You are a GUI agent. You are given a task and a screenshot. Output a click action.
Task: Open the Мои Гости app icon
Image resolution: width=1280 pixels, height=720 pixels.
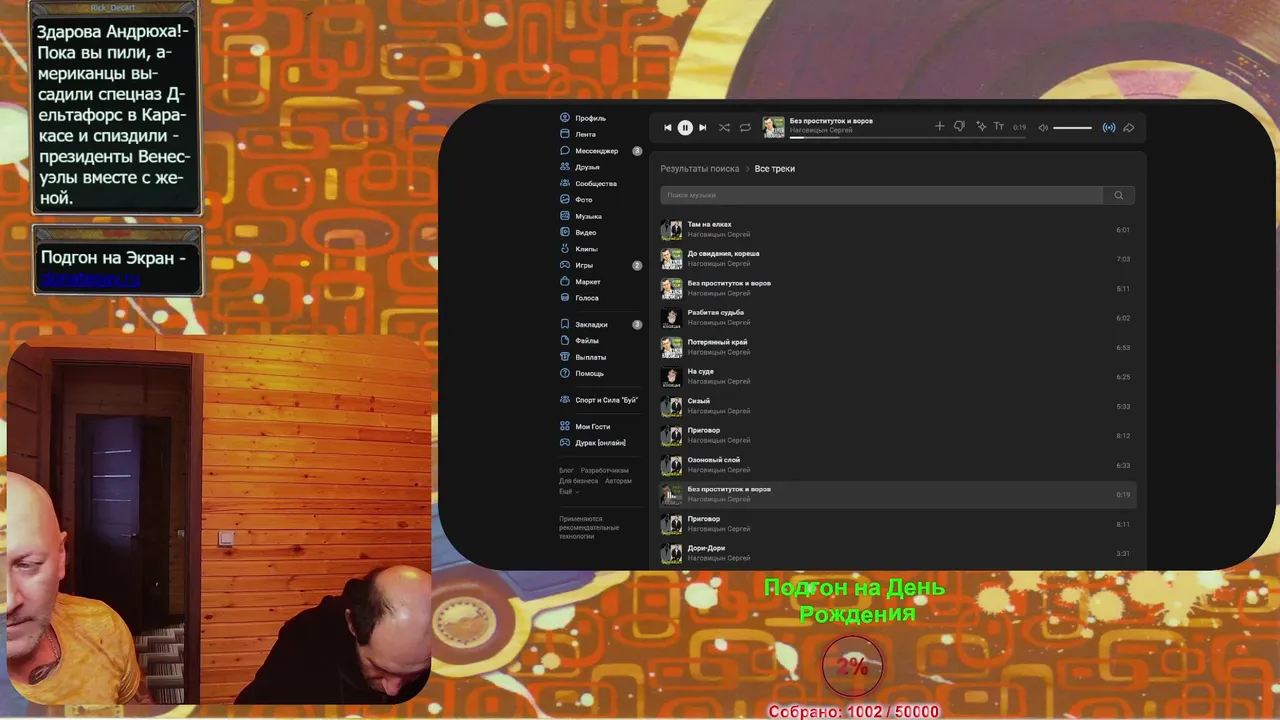[x=565, y=426]
